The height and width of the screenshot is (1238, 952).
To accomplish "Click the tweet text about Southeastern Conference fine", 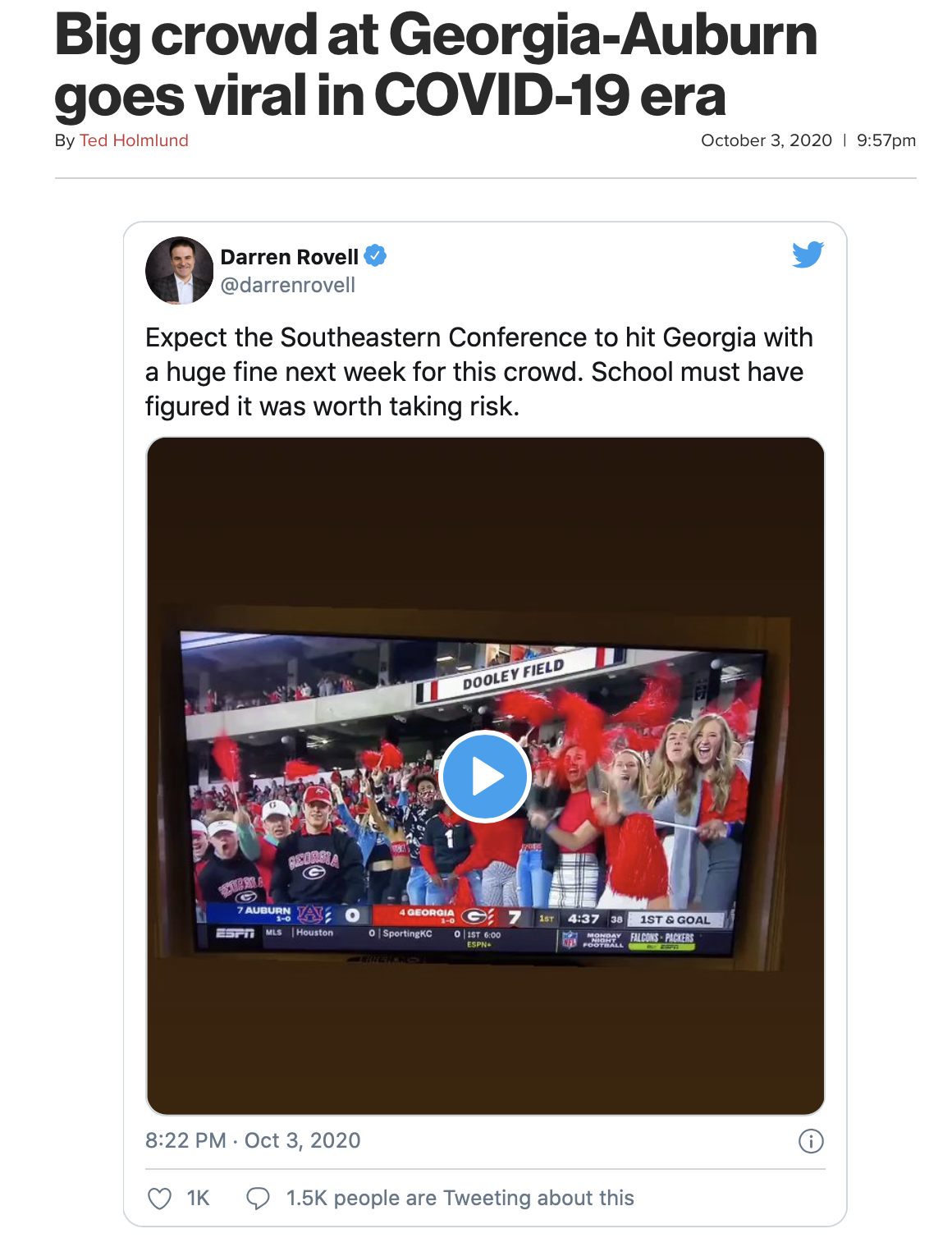I will (479, 372).
